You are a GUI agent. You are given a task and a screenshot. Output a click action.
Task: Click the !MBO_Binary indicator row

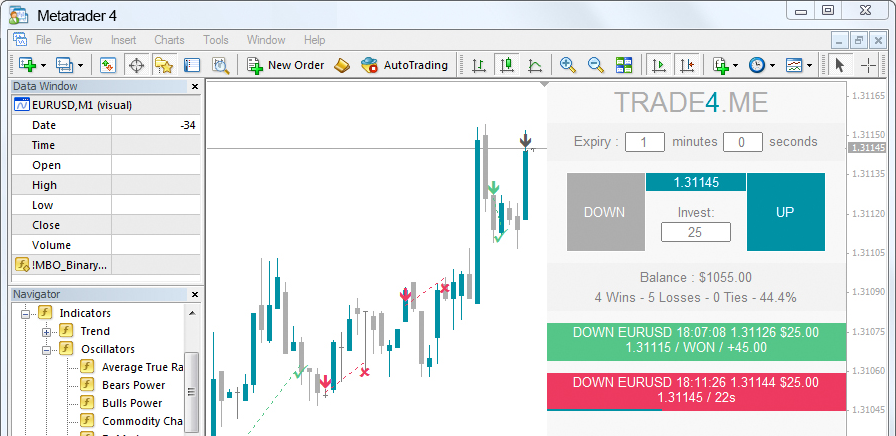(106, 265)
